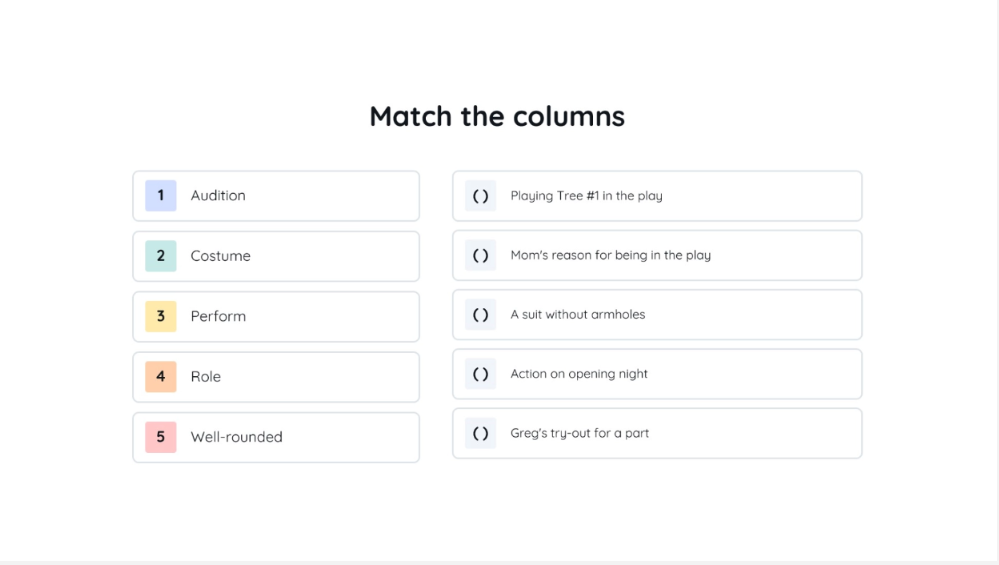Click the Action on opening night text

tap(578, 374)
